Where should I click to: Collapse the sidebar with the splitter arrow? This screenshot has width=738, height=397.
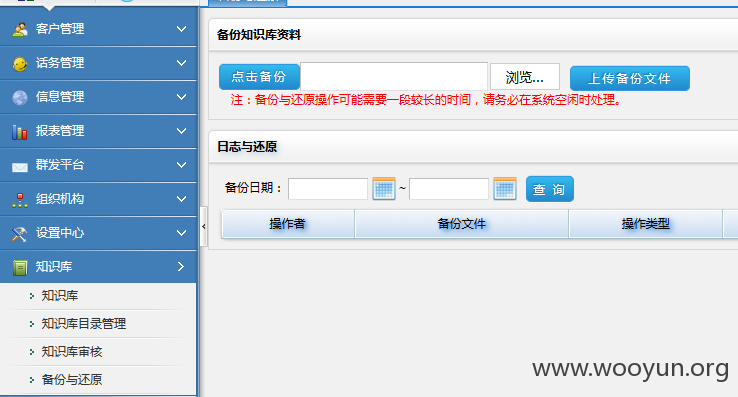pyautogui.click(x=203, y=227)
